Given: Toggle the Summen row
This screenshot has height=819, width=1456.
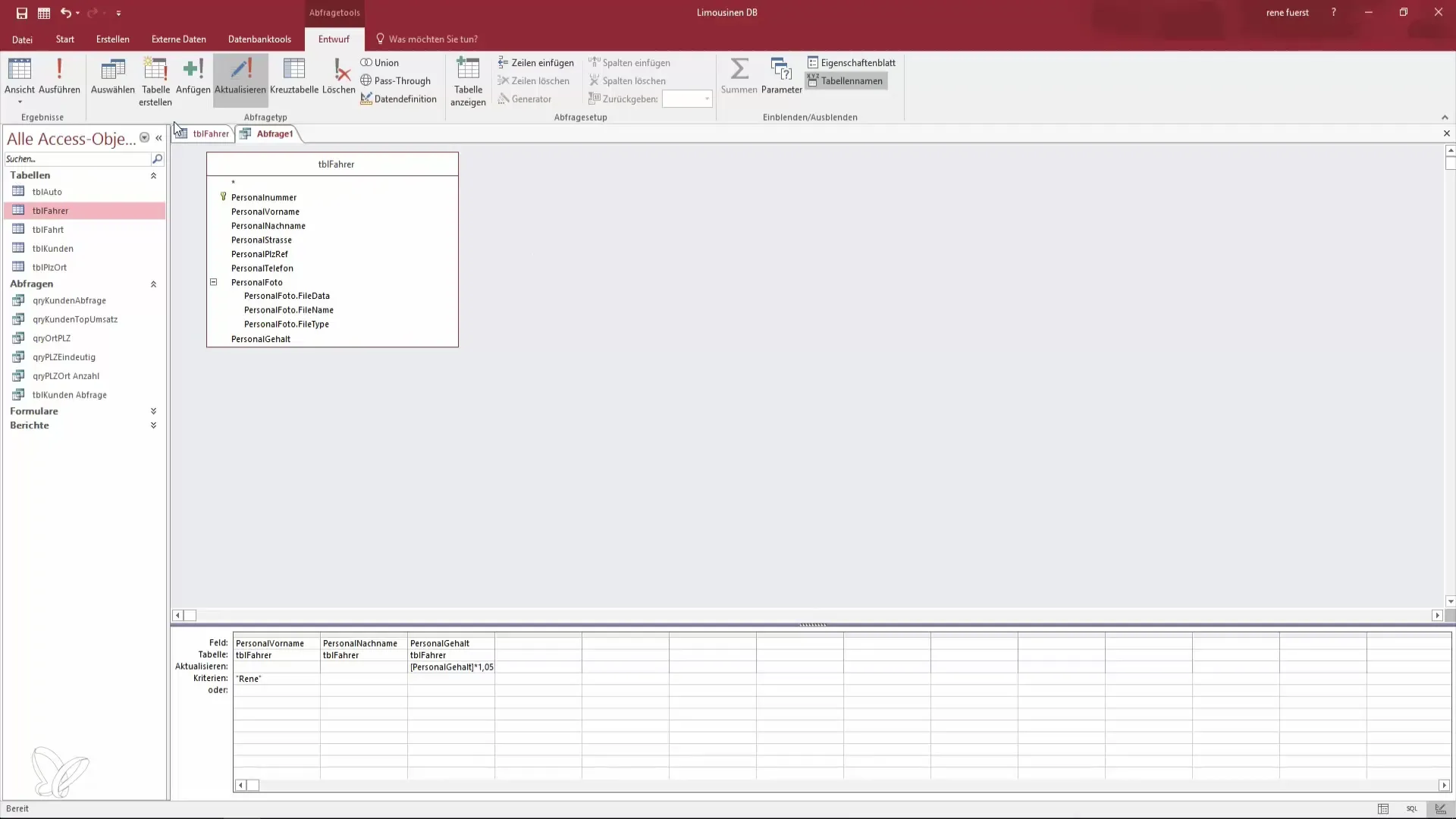Looking at the screenshot, I should tap(739, 76).
